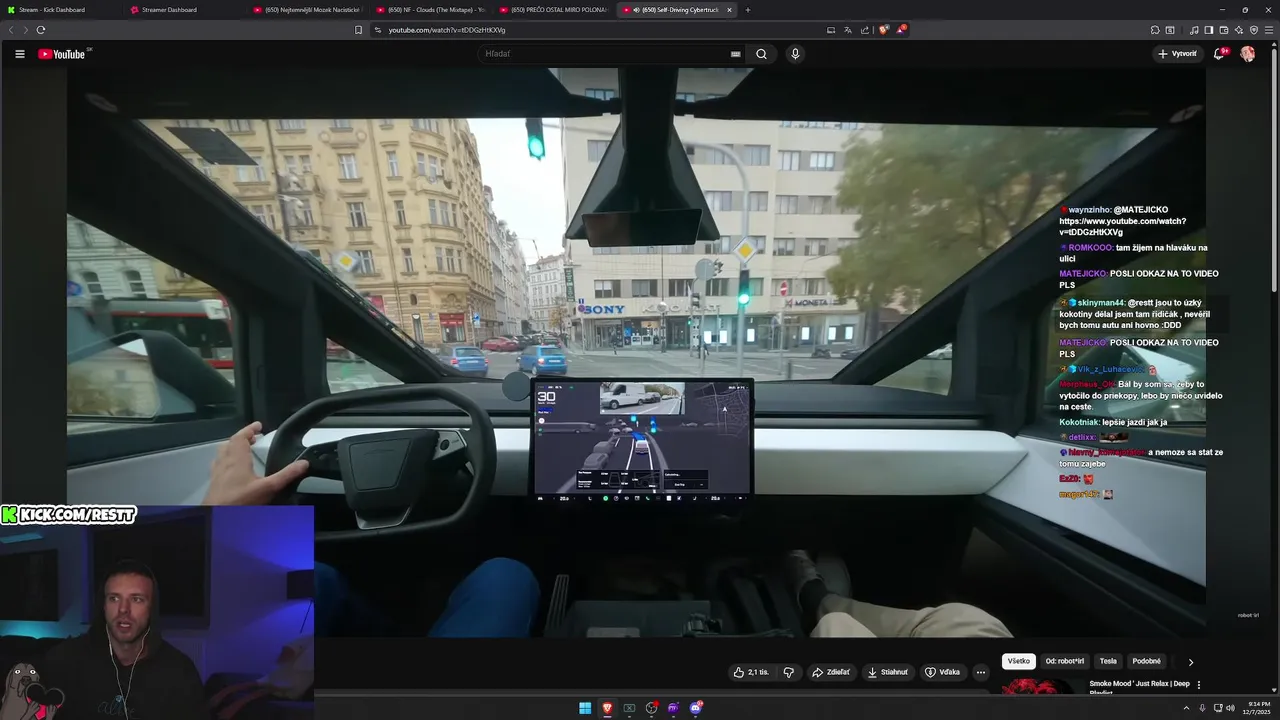Start voice search with the microphone icon
The width and height of the screenshot is (1280, 720).
click(x=795, y=54)
